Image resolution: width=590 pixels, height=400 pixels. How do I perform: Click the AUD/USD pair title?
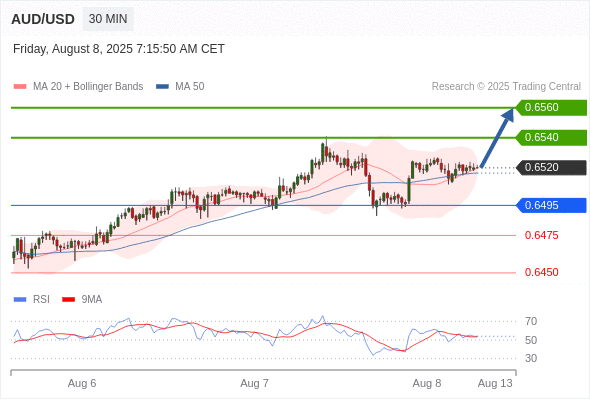pos(43,19)
